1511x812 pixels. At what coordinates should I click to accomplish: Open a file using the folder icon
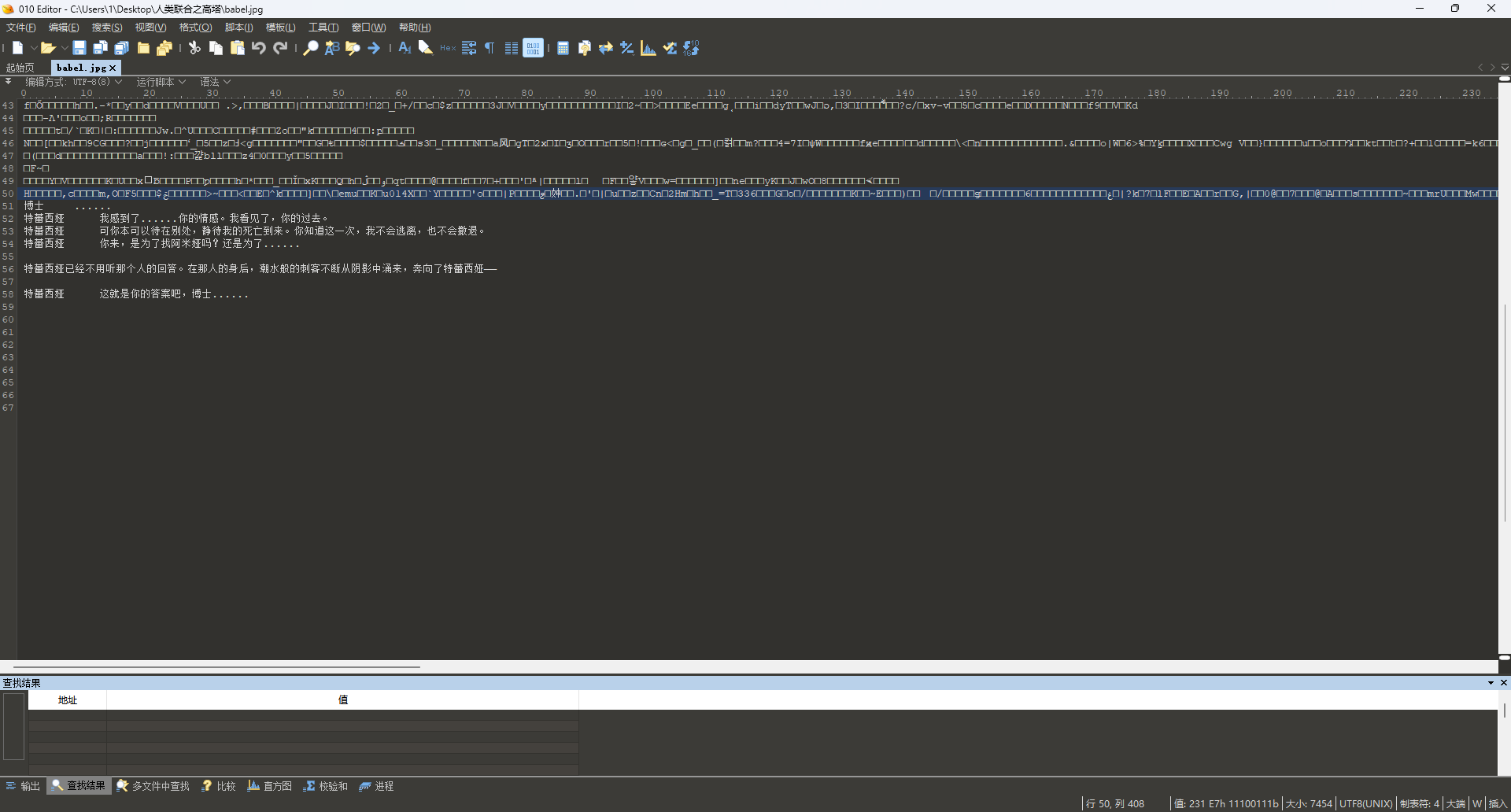click(48, 48)
